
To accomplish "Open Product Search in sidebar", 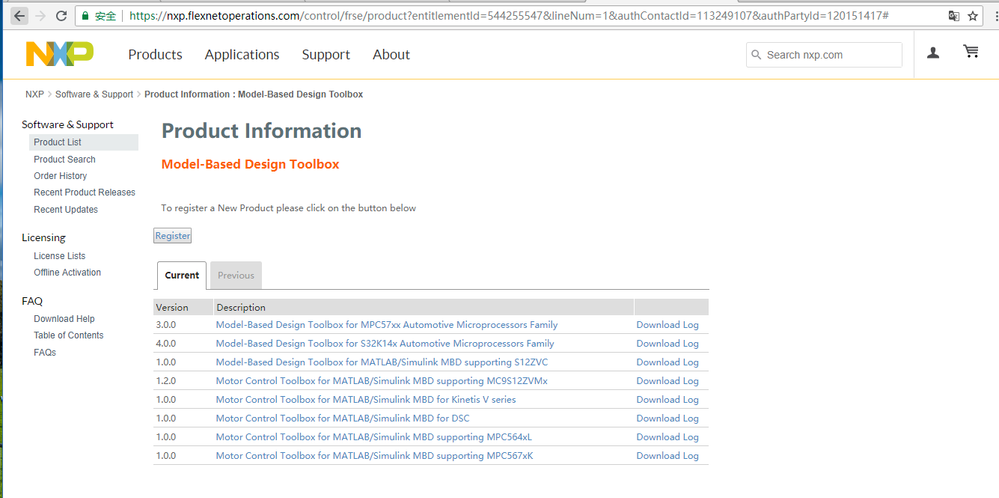I will [64, 159].
